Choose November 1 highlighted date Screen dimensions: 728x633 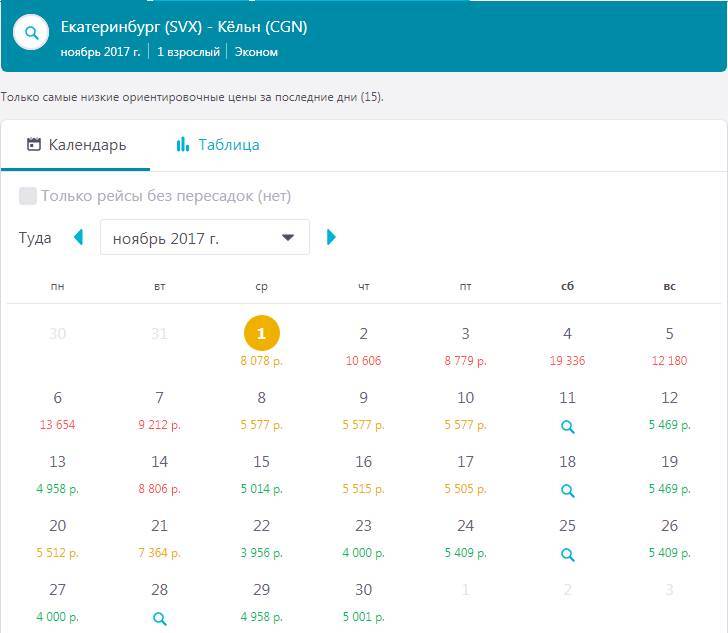(262, 334)
